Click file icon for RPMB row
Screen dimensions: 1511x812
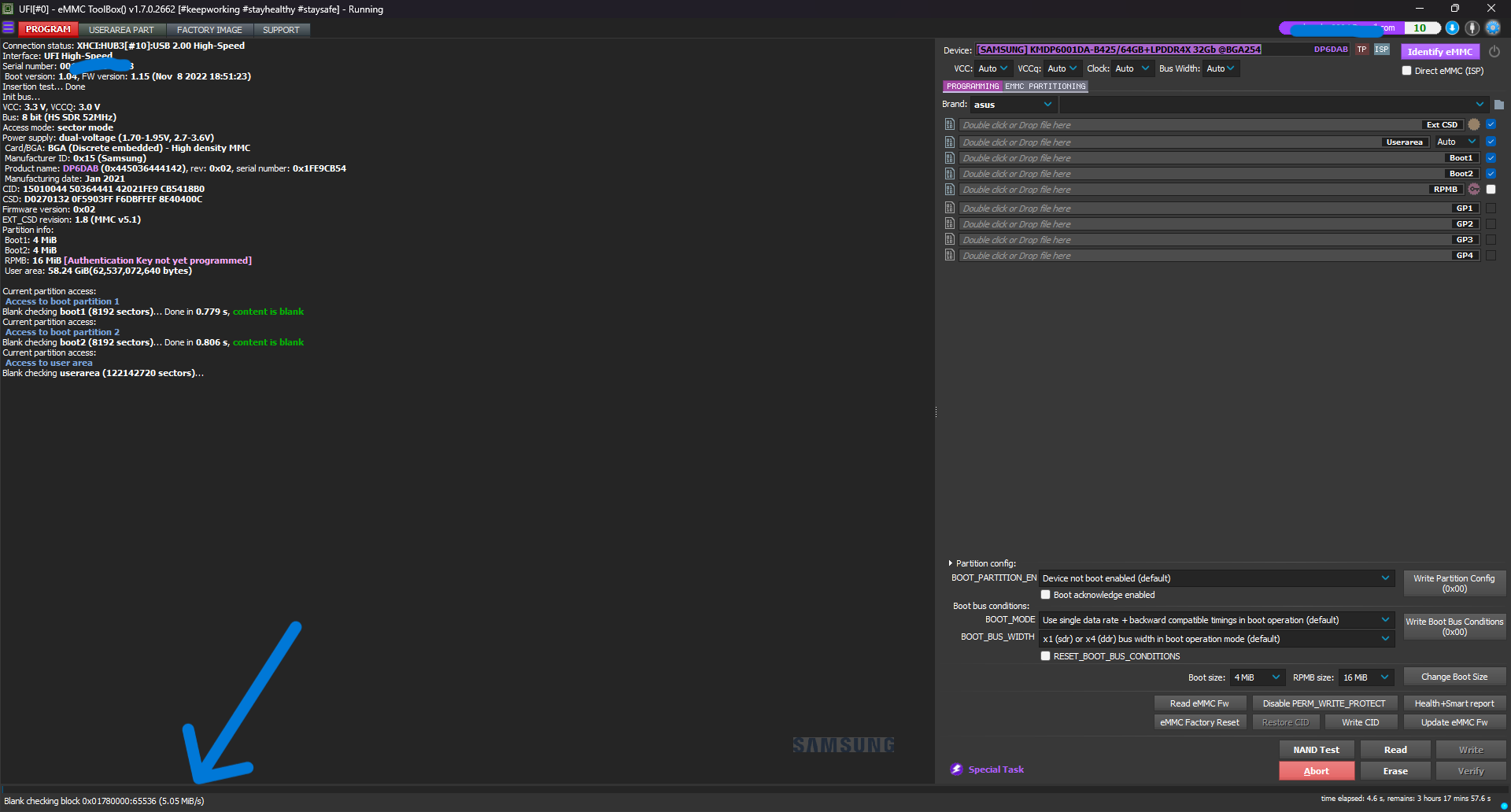click(x=950, y=190)
